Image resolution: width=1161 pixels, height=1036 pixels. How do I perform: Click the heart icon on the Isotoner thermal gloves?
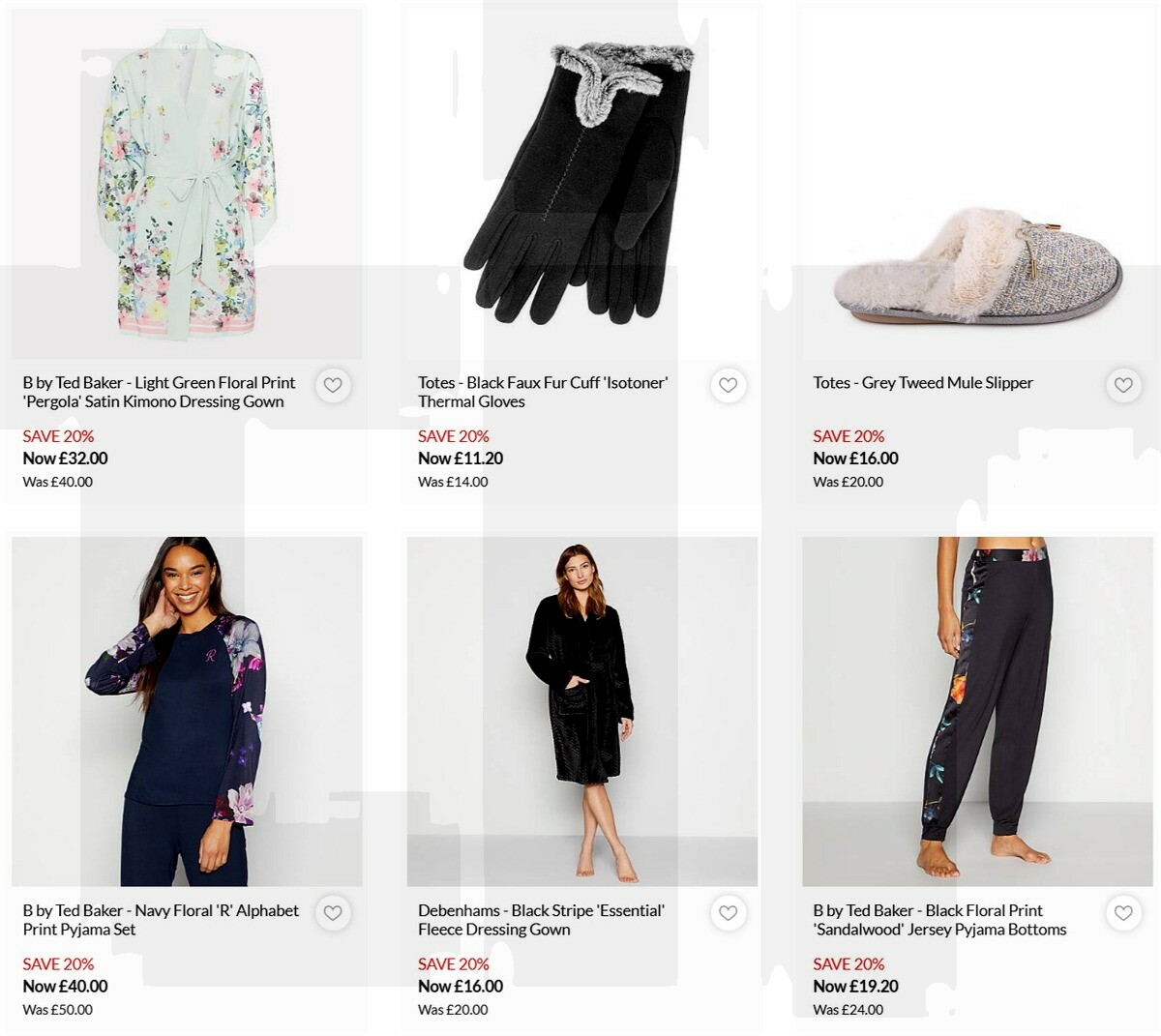[728, 385]
